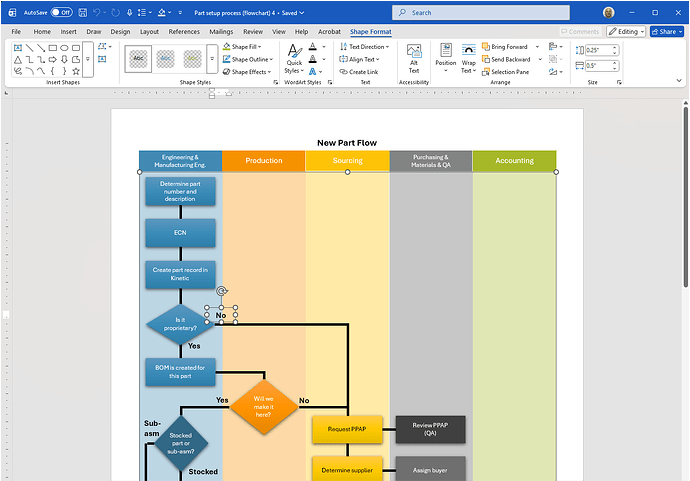690x481 pixels.
Task: Click the Dictate microphone icon
Action: (x=130, y=13)
